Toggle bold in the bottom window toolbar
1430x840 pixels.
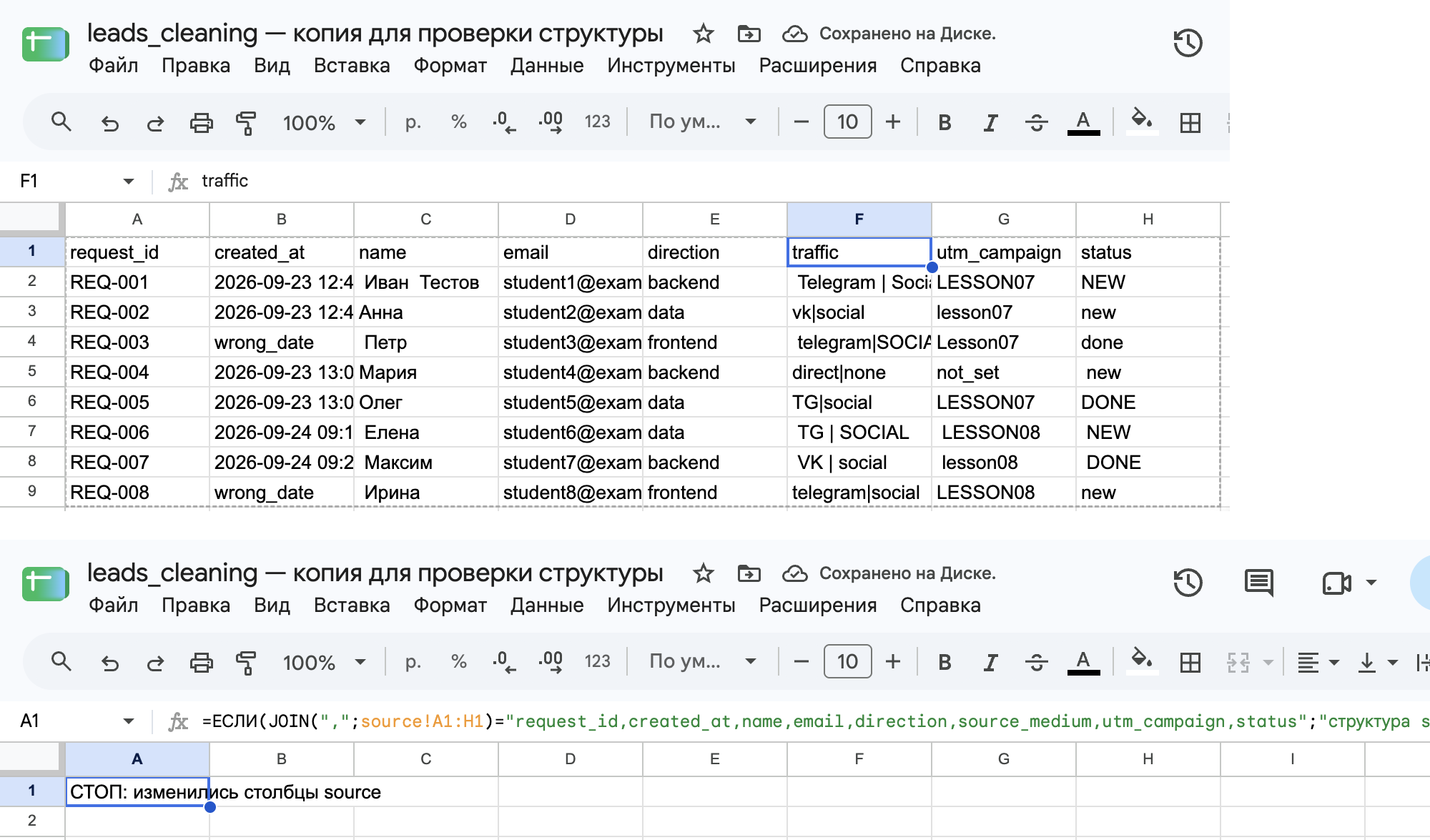945,663
